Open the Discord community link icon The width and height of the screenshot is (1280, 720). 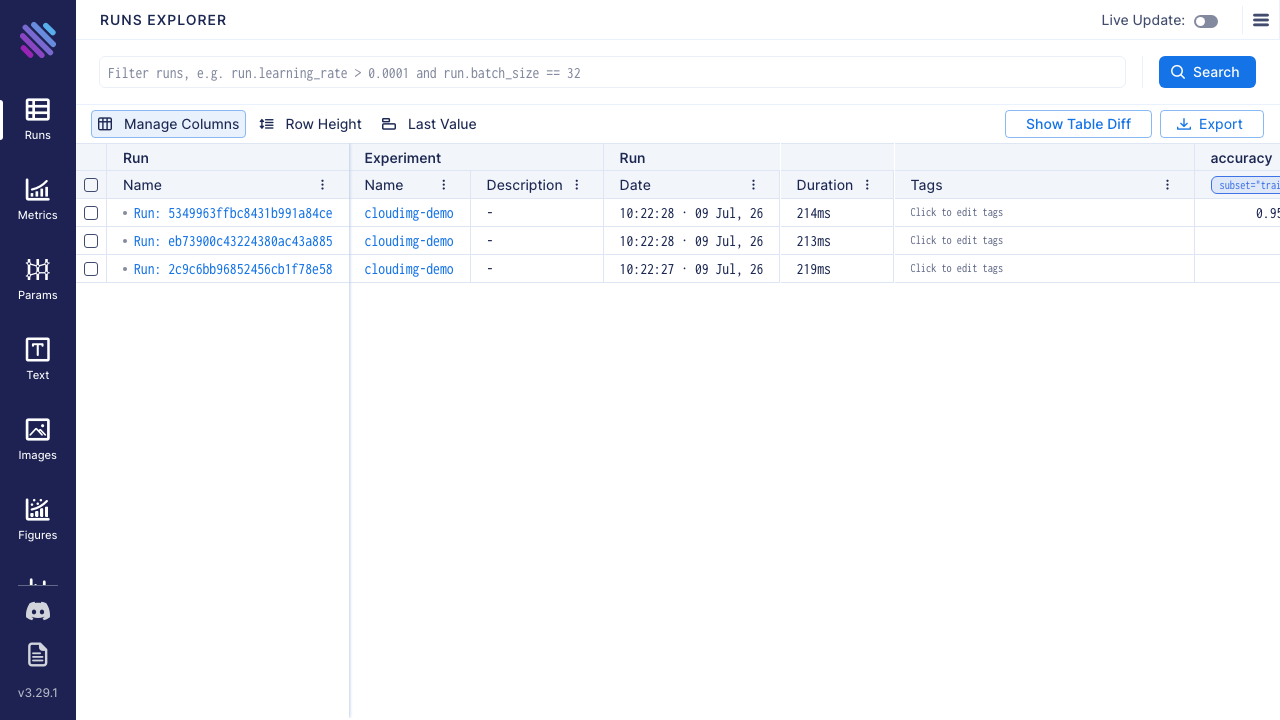pos(38,611)
